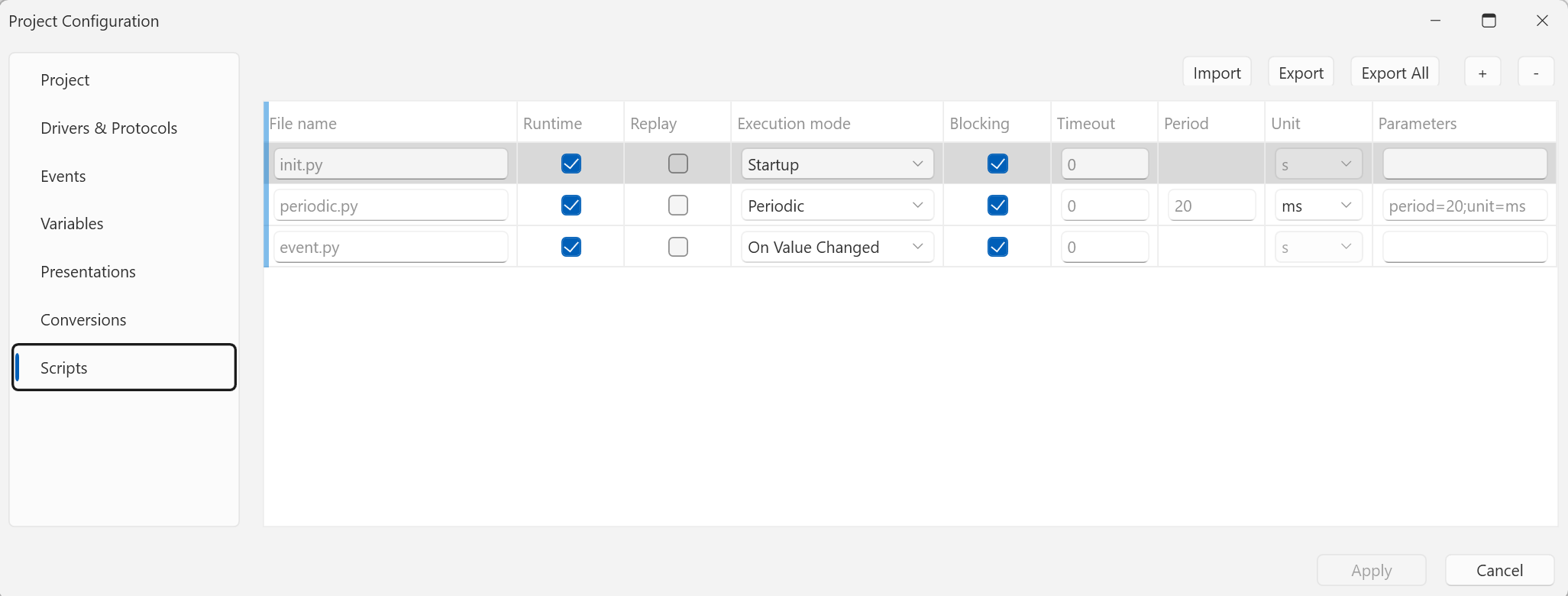Click the init.py file name field

391,164
